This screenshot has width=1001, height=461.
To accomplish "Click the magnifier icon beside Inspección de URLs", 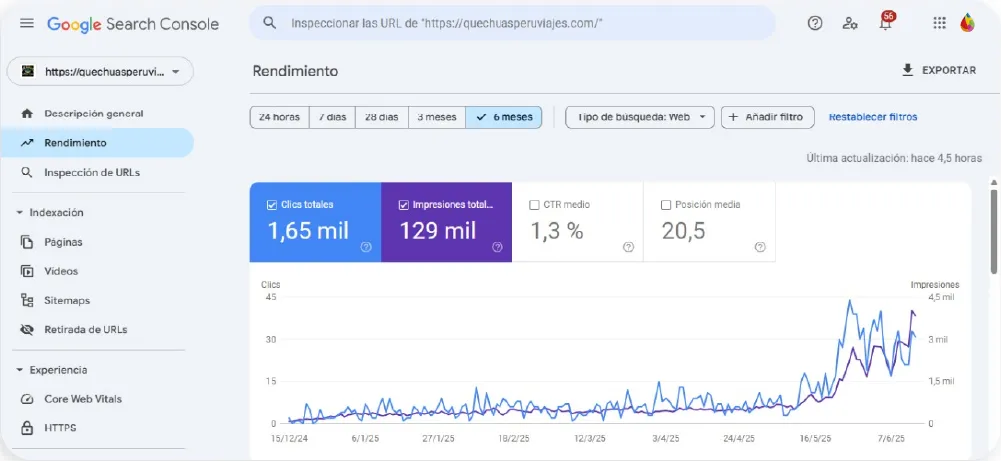I will click(27, 172).
